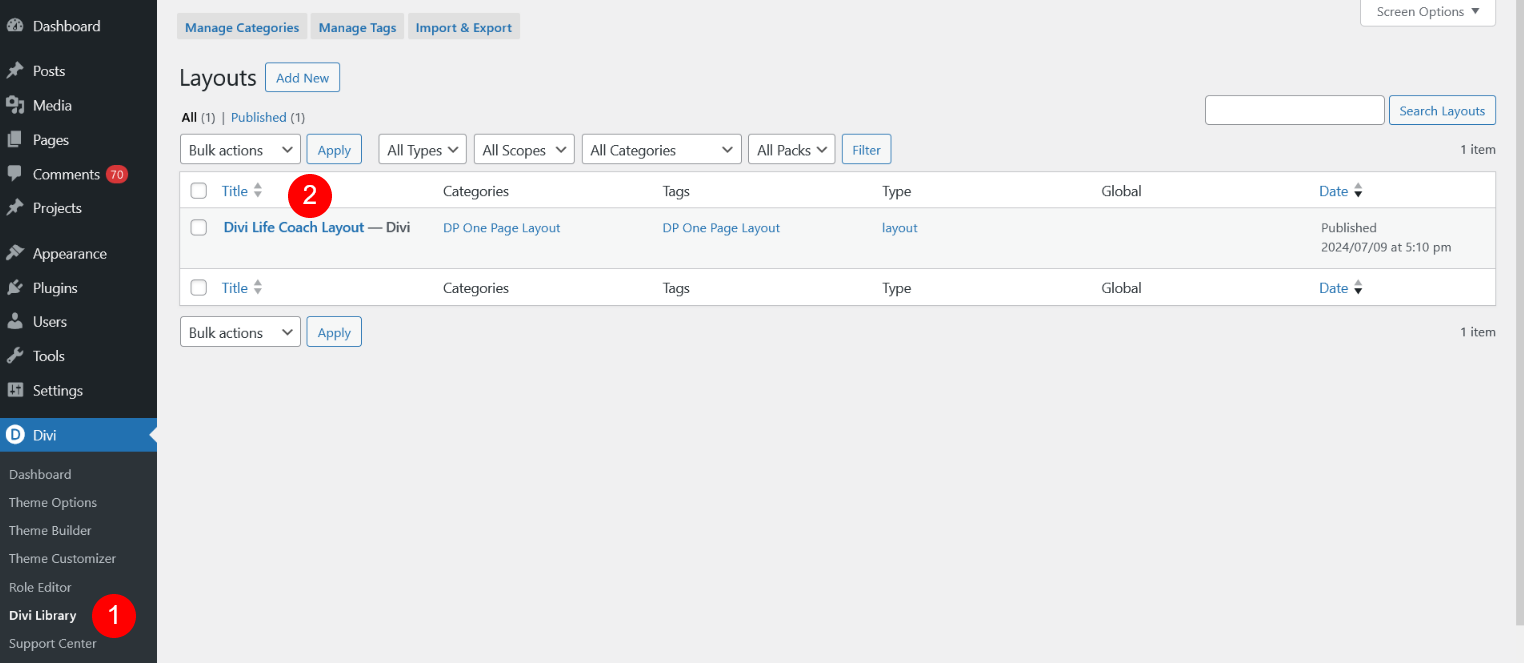1524x663 pixels.
Task: Open the Screen Options panel
Action: (x=1426, y=11)
